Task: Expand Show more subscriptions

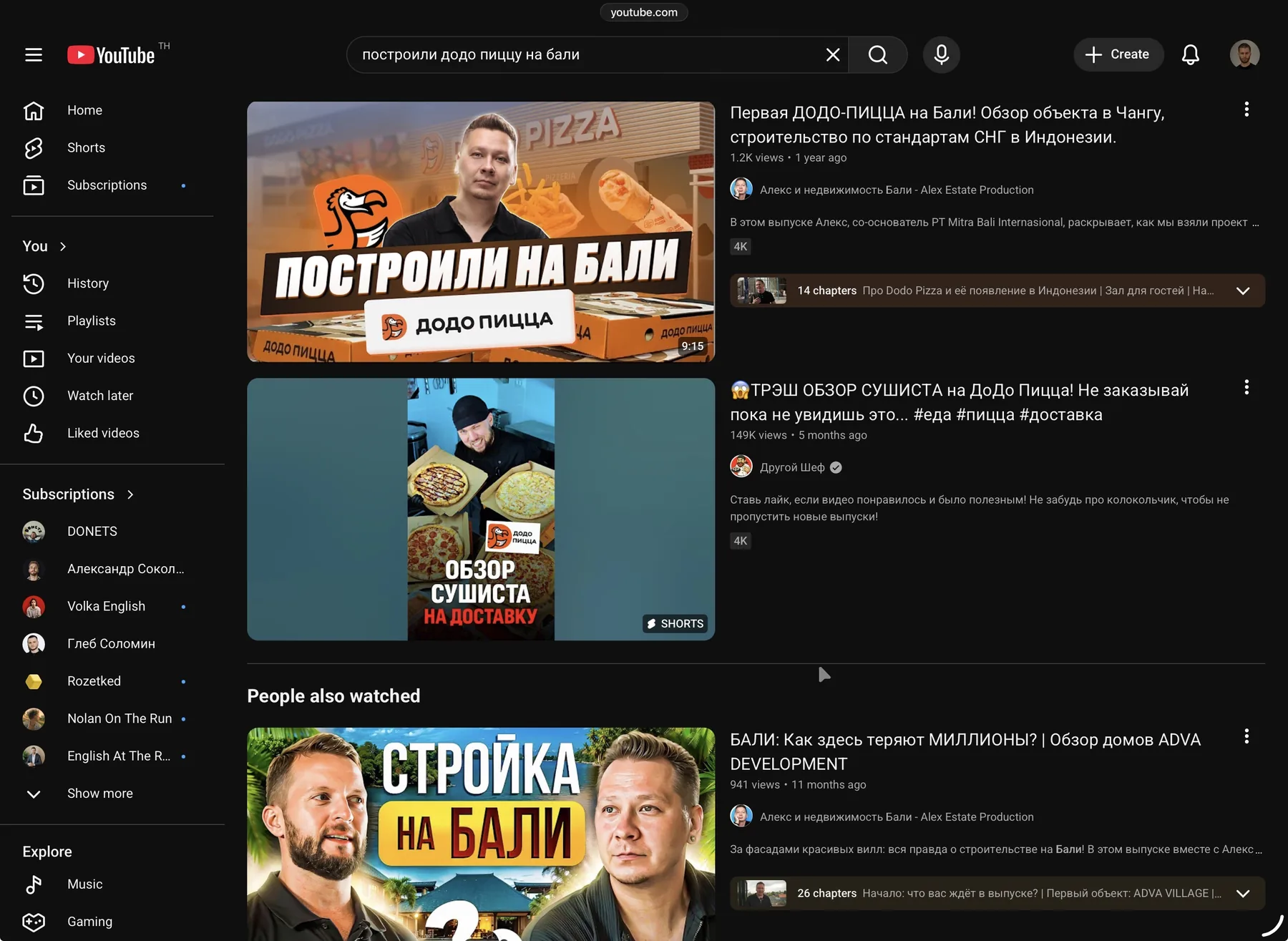Action: point(112,794)
